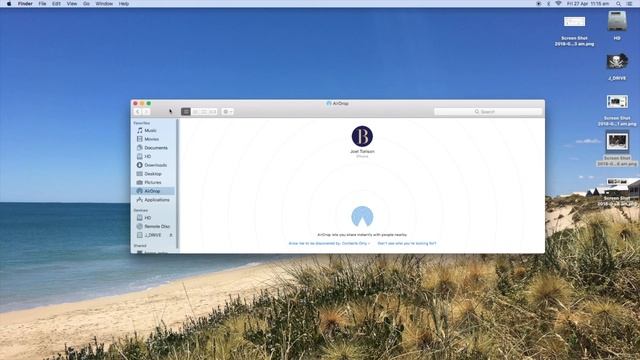The width and height of the screenshot is (640, 360).
Task: Eject J_DRIVE using the sidebar eject icon
Action: point(171,235)
